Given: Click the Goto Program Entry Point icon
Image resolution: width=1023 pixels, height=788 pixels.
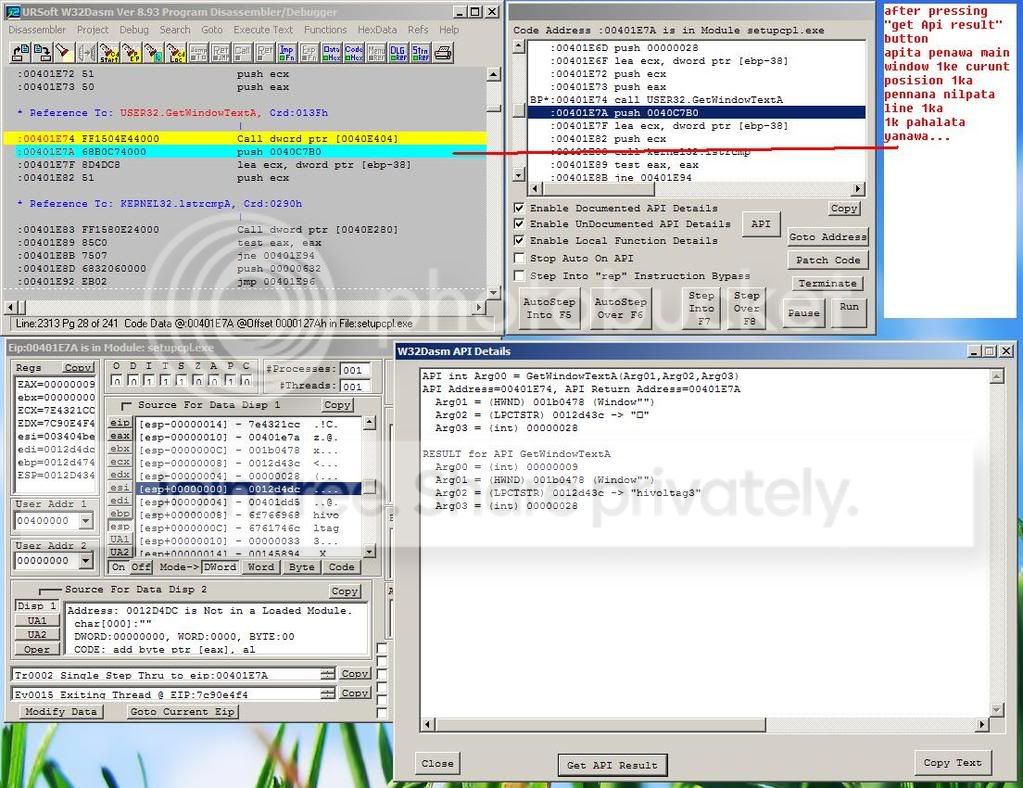Looking at the screenshot, I should [x=131, y=52].
